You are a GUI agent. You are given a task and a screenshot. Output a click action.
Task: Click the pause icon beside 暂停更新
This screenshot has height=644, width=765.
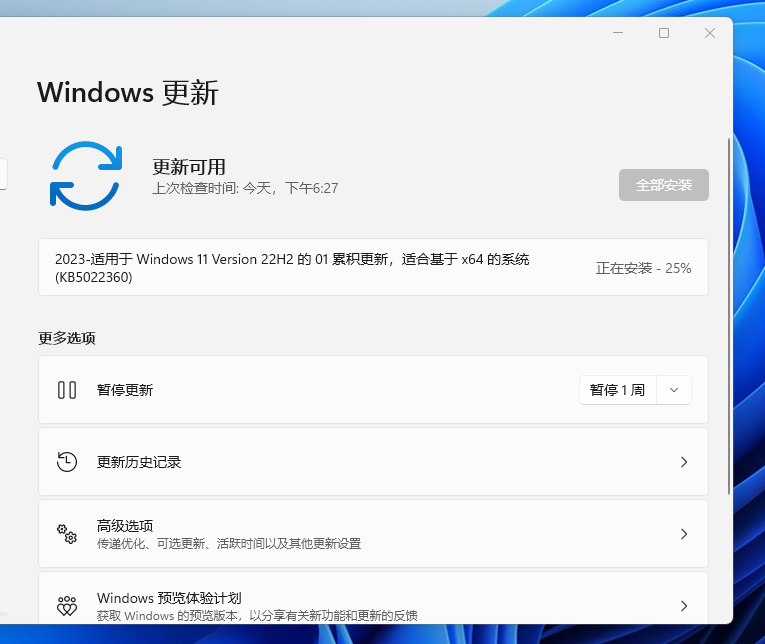pos(67,390)
